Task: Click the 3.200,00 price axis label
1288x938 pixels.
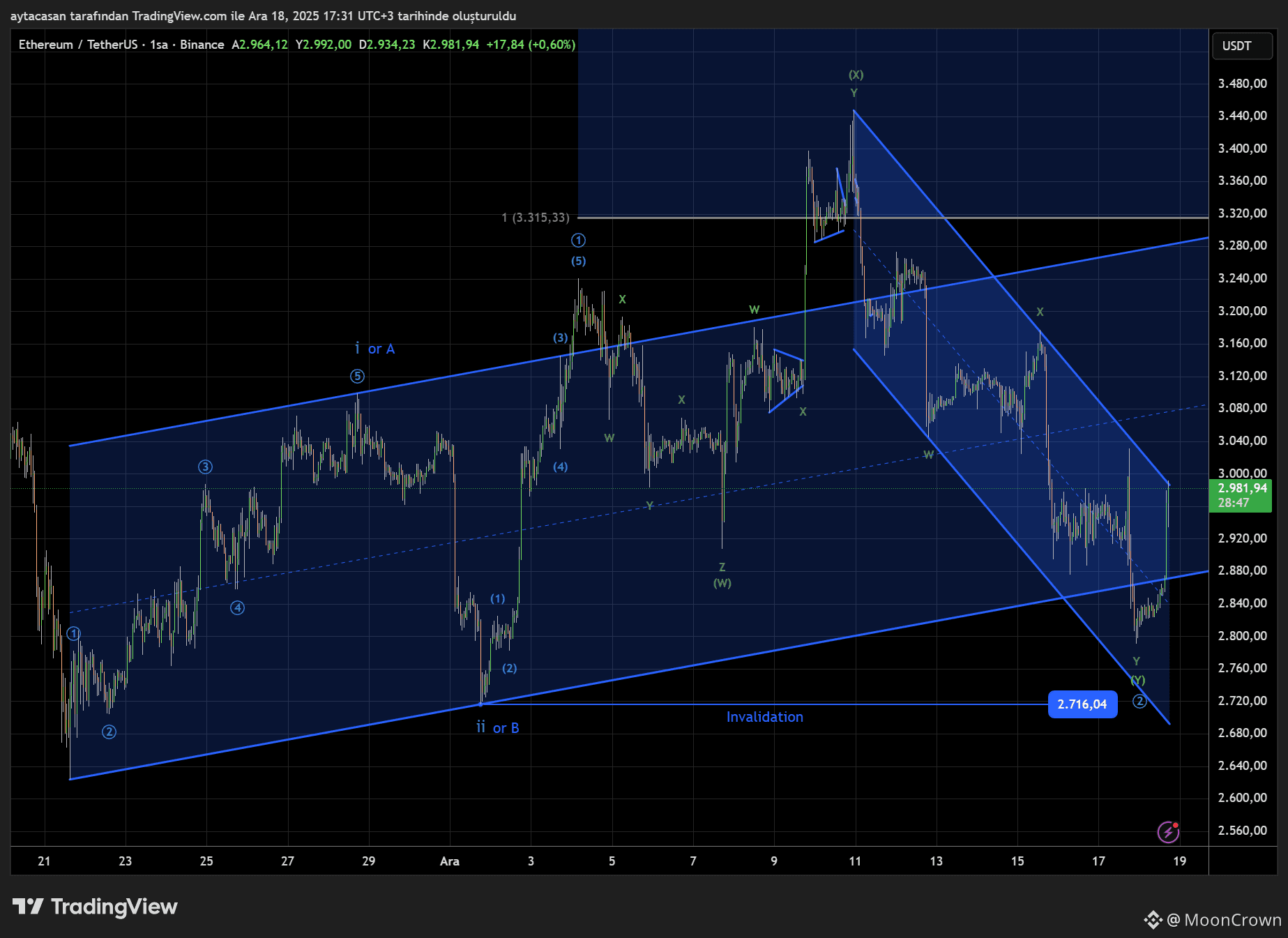Action: tap(1243, 311)
